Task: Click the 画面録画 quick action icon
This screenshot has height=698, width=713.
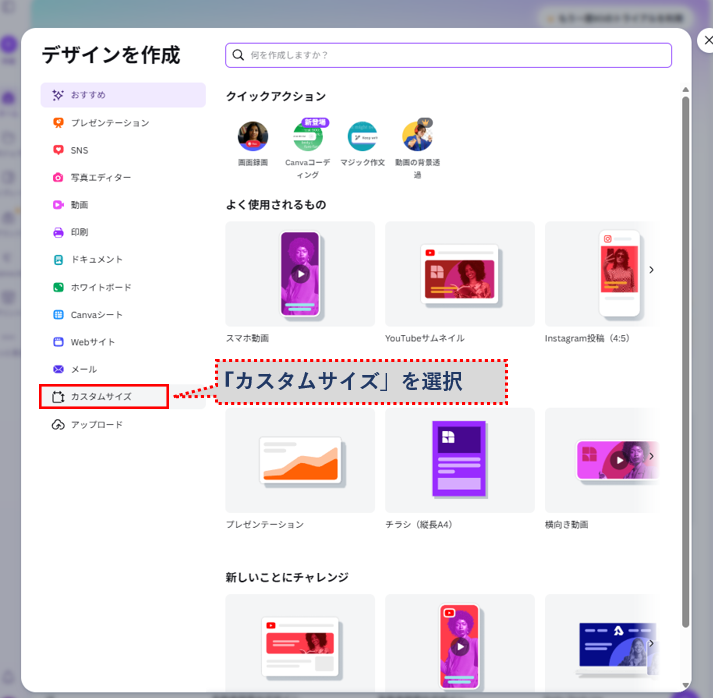Action: [x=252, y=136]
